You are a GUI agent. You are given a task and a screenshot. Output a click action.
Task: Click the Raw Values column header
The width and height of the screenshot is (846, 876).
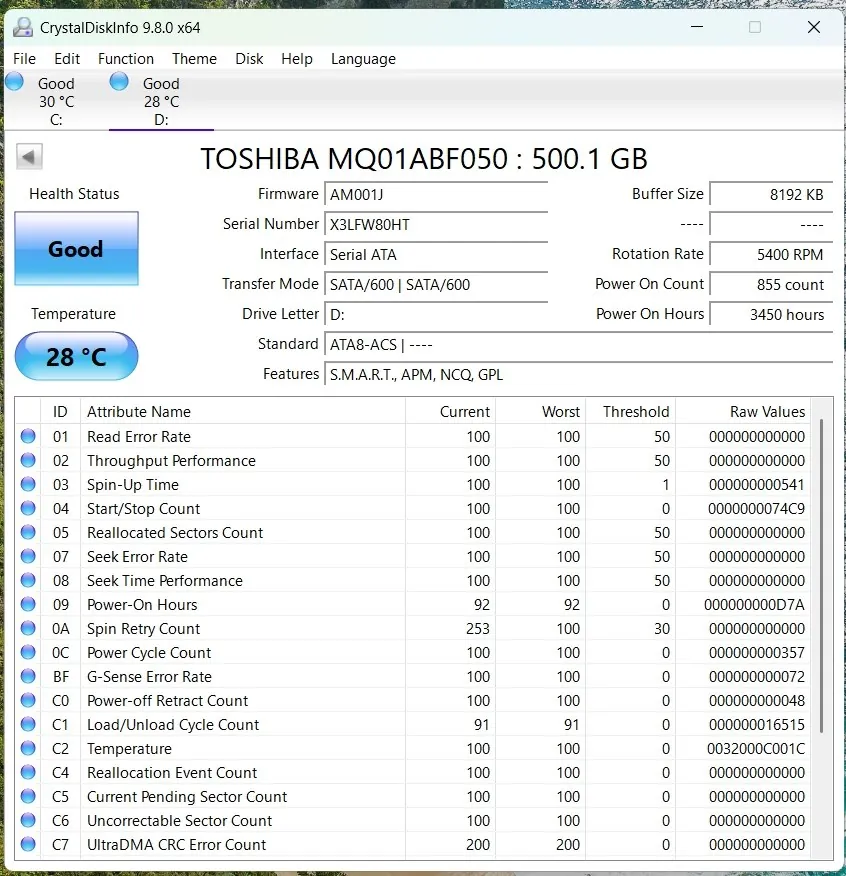point(743,412)
